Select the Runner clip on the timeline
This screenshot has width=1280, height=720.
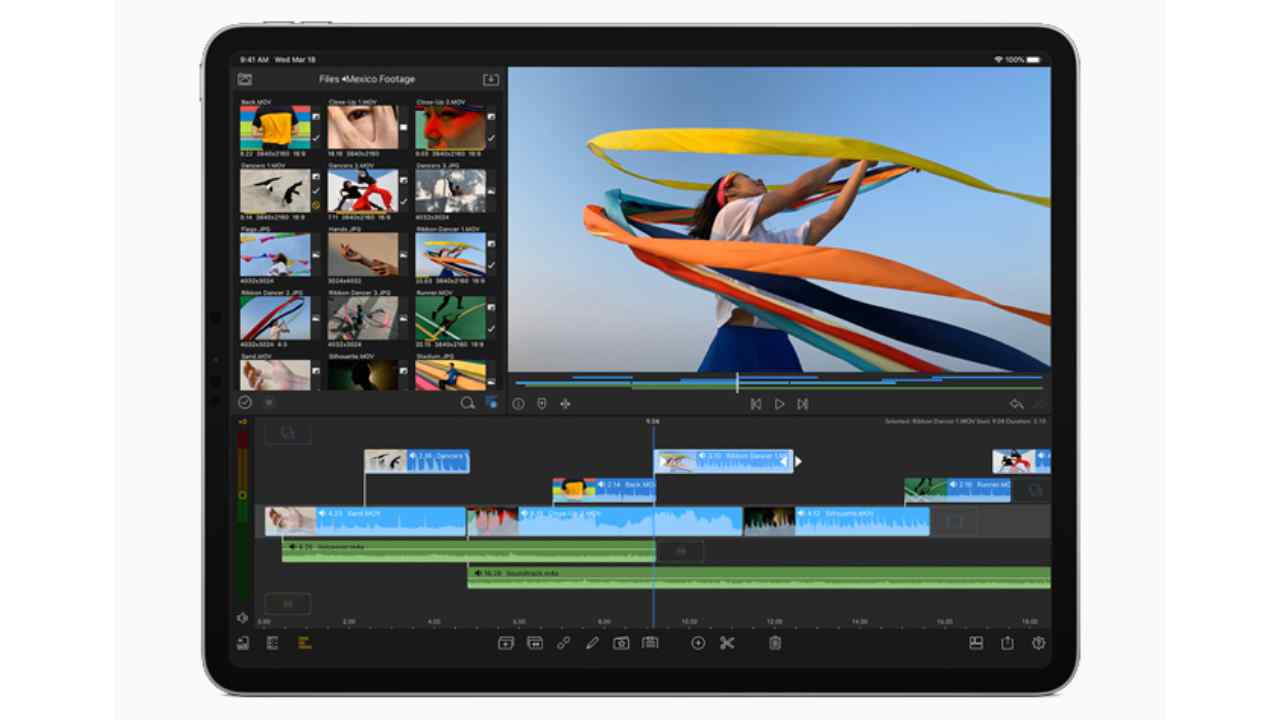click(957, 489)
